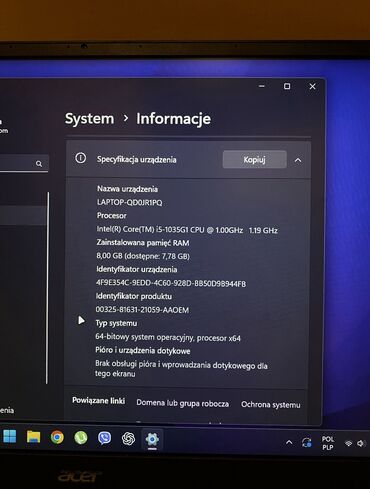Open the Windows Start menu

tap(10, 437)
